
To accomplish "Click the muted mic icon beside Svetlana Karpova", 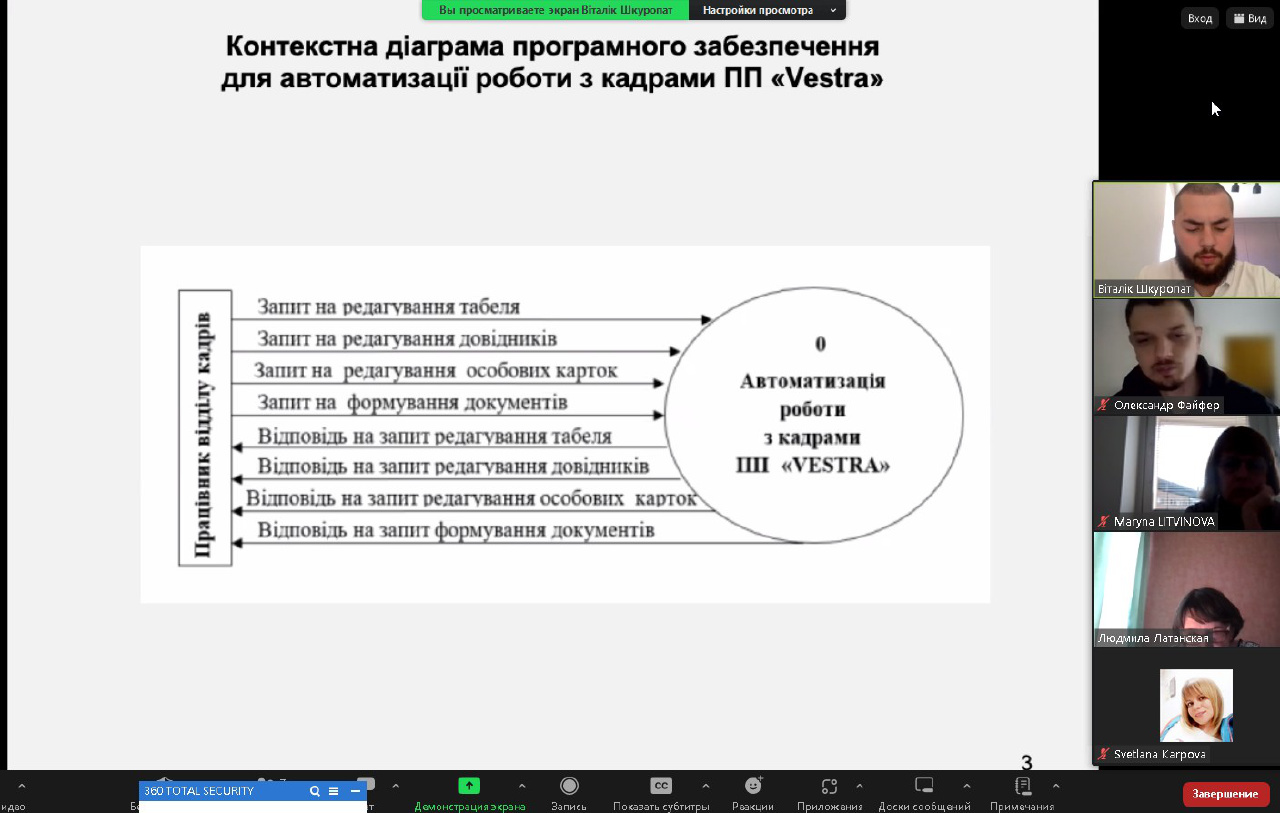I will pos(1103,754).
